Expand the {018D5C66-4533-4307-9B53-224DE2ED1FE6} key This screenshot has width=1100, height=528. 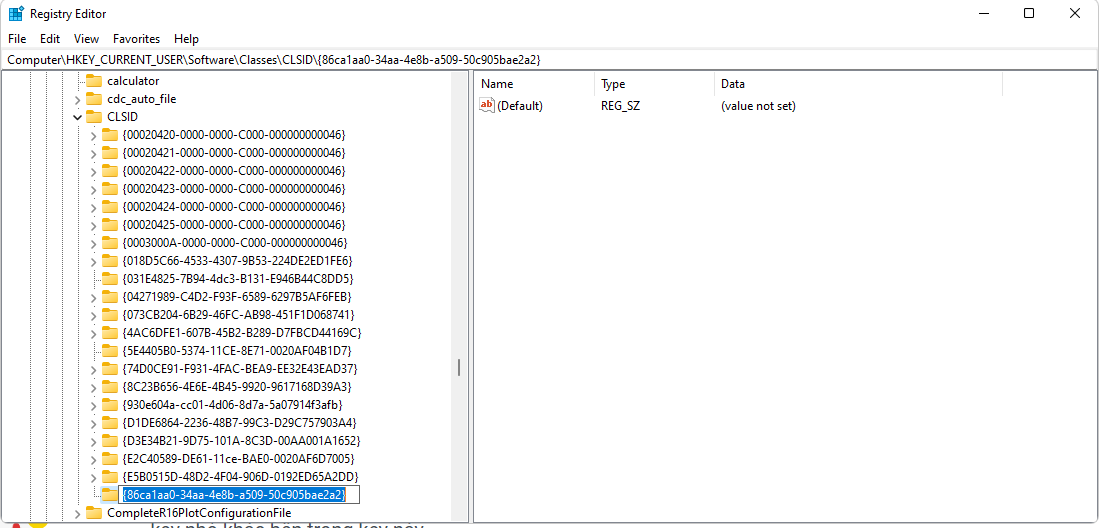(x=93, y=261)
